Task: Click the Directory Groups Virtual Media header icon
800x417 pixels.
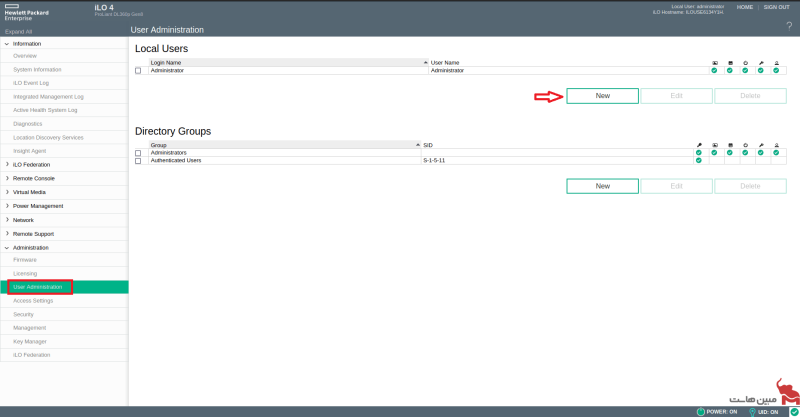Action: coord(730,145)
